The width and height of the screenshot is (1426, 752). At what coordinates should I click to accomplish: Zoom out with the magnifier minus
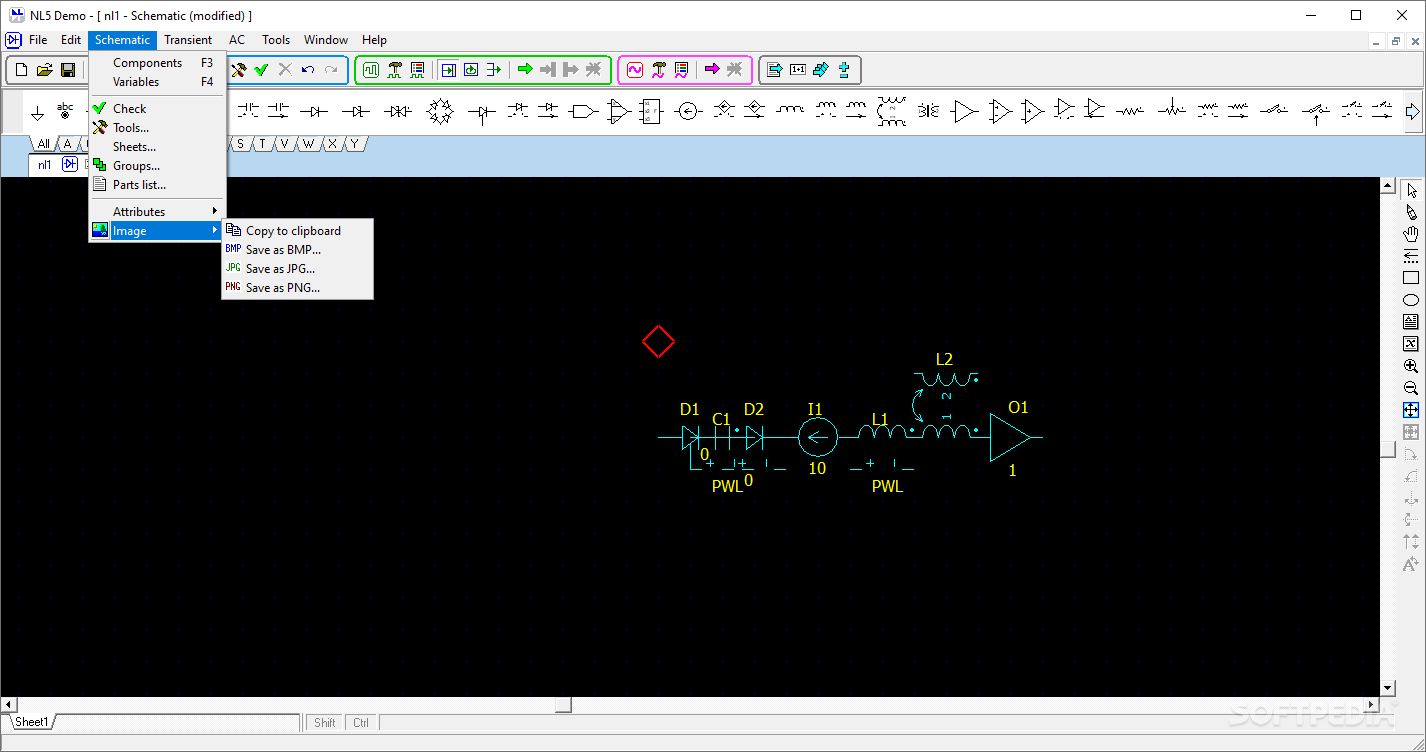(x=1411, y=388)
